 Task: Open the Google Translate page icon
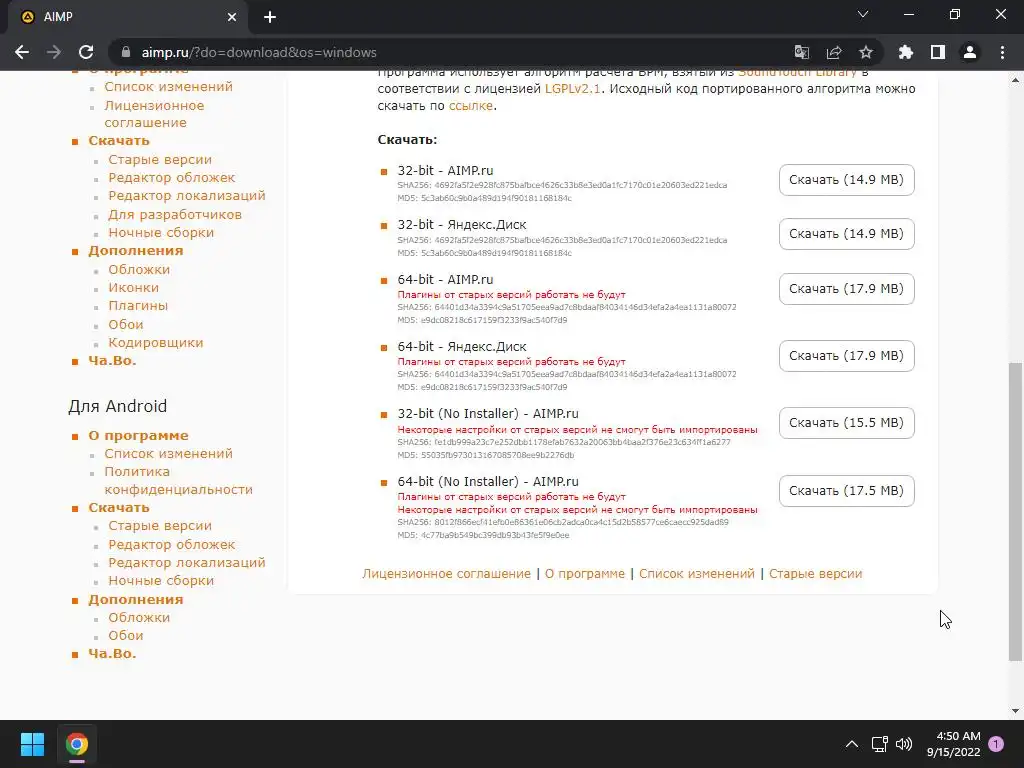[801, 52]
